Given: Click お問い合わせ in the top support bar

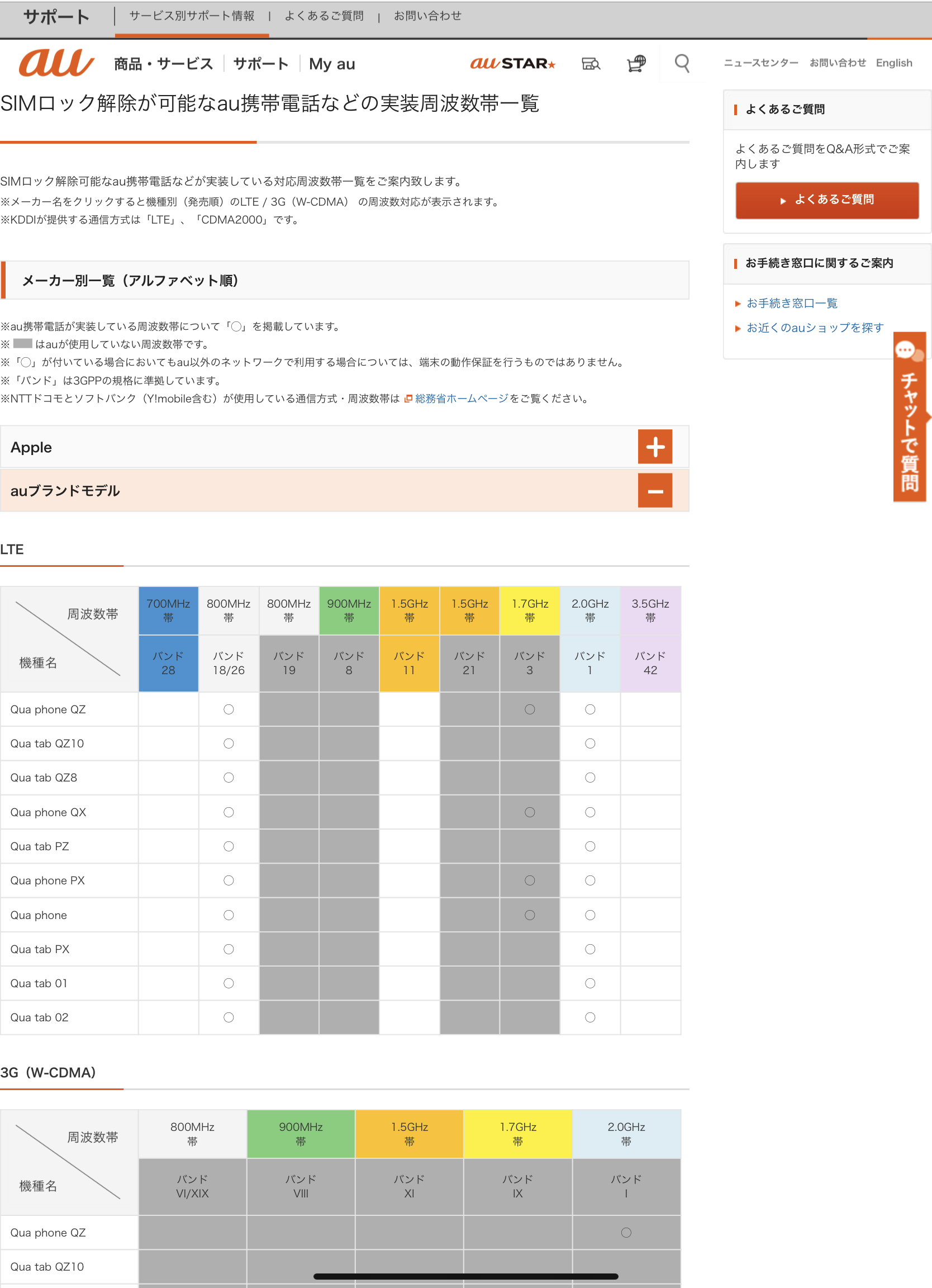Looking at the screenshot, I should pyautogui.click(x=427, y=16).
